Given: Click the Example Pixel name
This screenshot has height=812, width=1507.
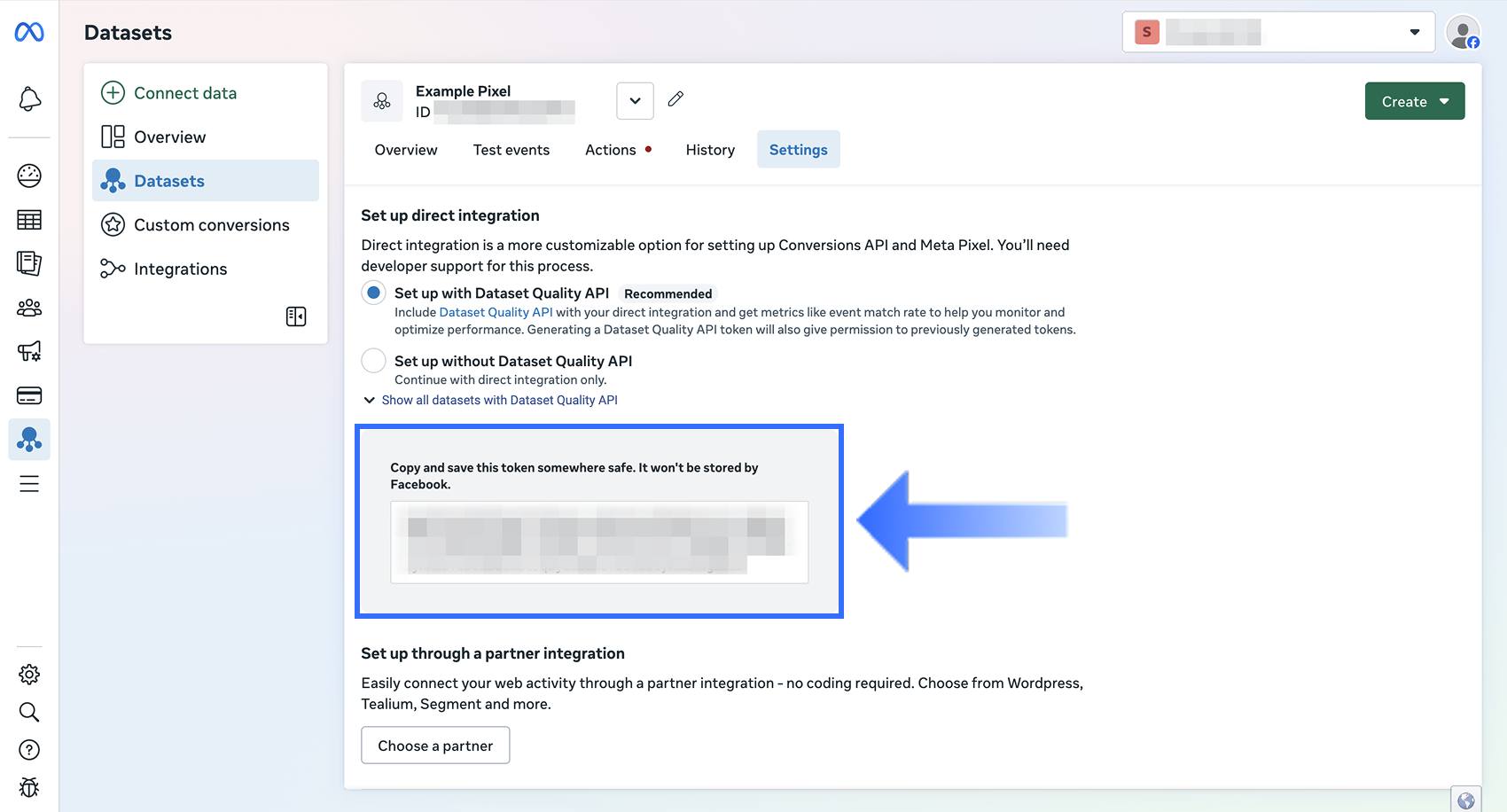Looking at the screenshot, I should click(x=464, y=91).
